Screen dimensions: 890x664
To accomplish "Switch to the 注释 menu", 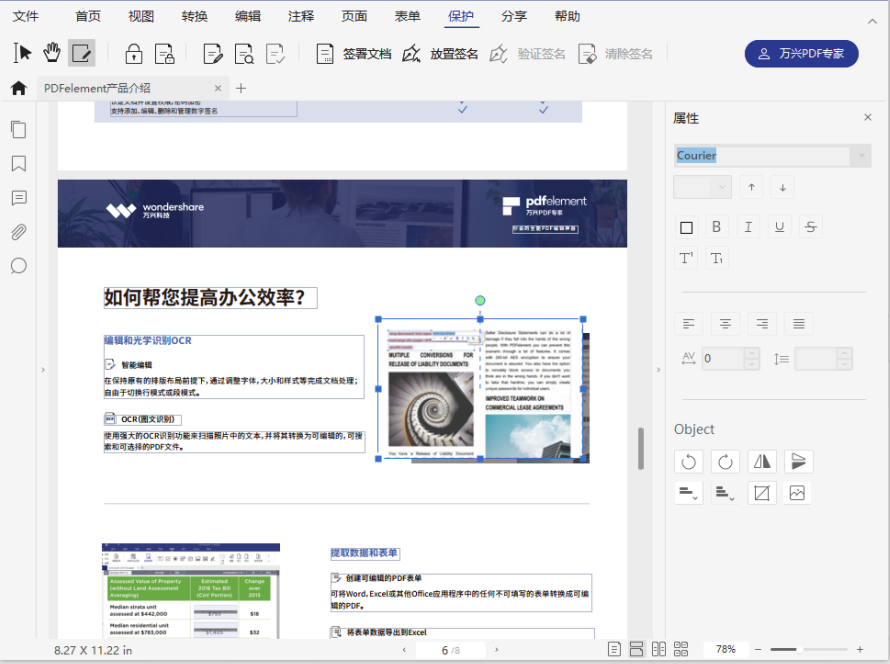I will click(301, 16).
